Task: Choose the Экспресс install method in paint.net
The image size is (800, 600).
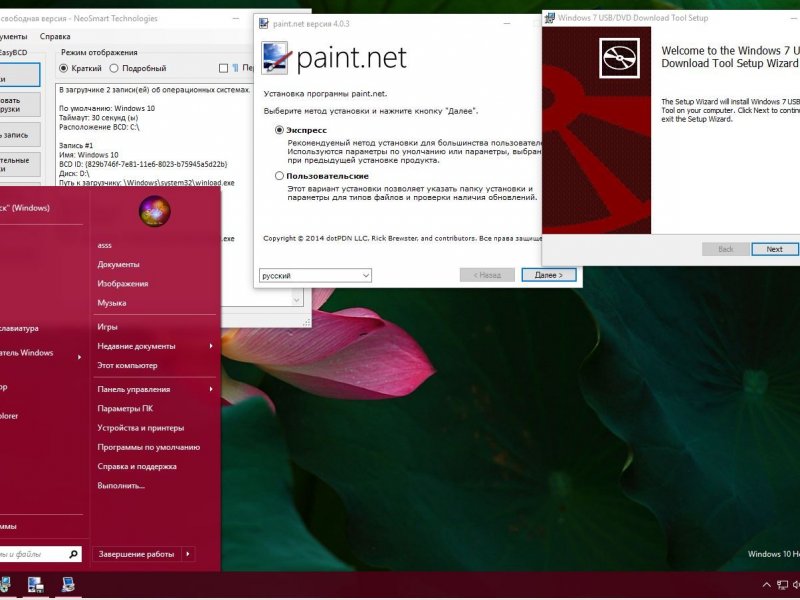Action: click(x=279, y=130)
